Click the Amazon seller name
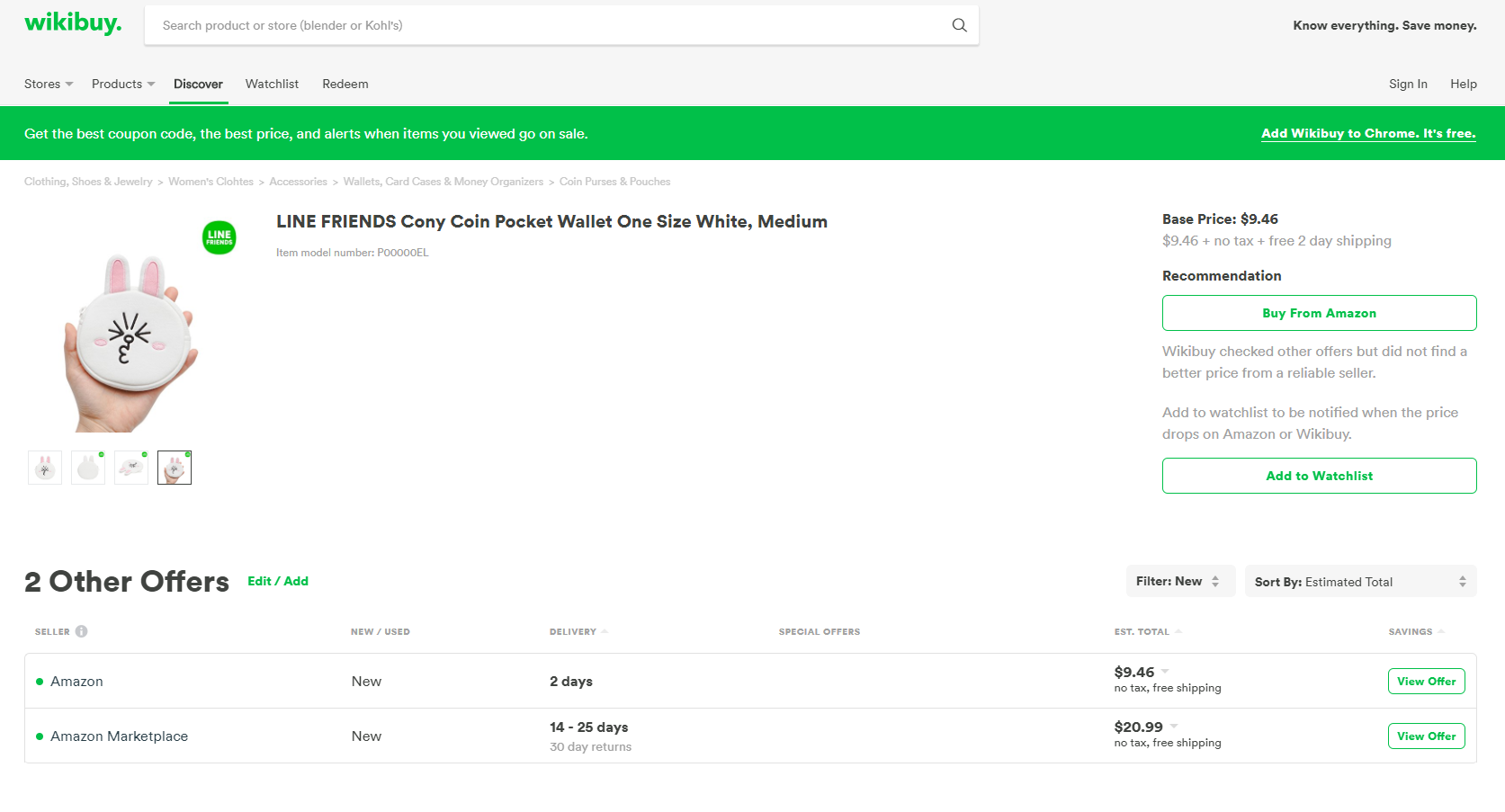The image size is (1505, 812). [76, 682]
